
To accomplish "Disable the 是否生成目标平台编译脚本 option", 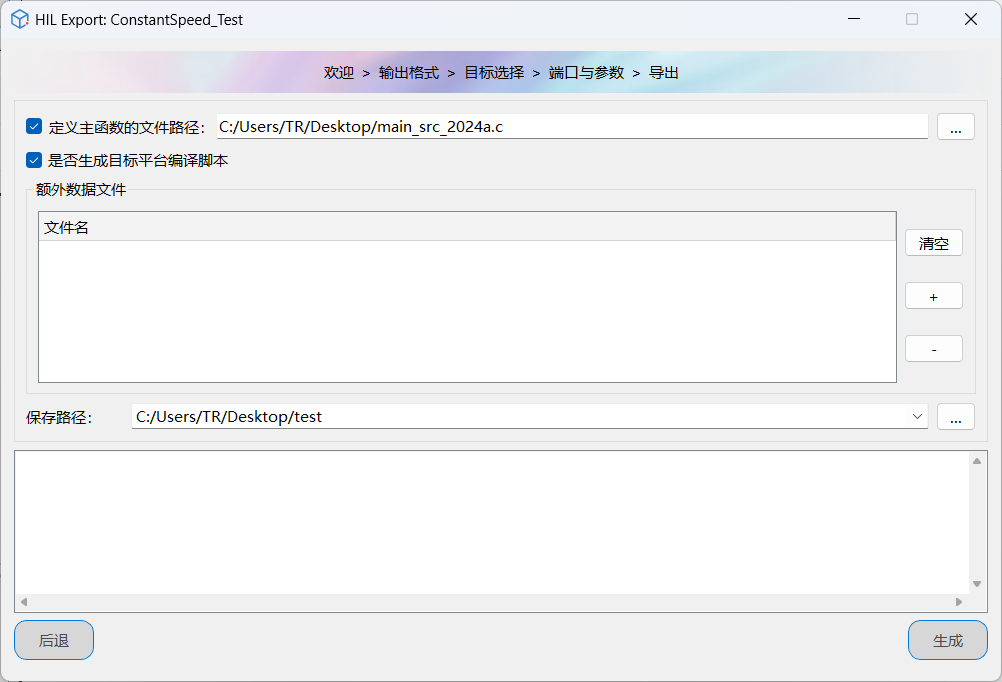I will [x=34, y=160].
